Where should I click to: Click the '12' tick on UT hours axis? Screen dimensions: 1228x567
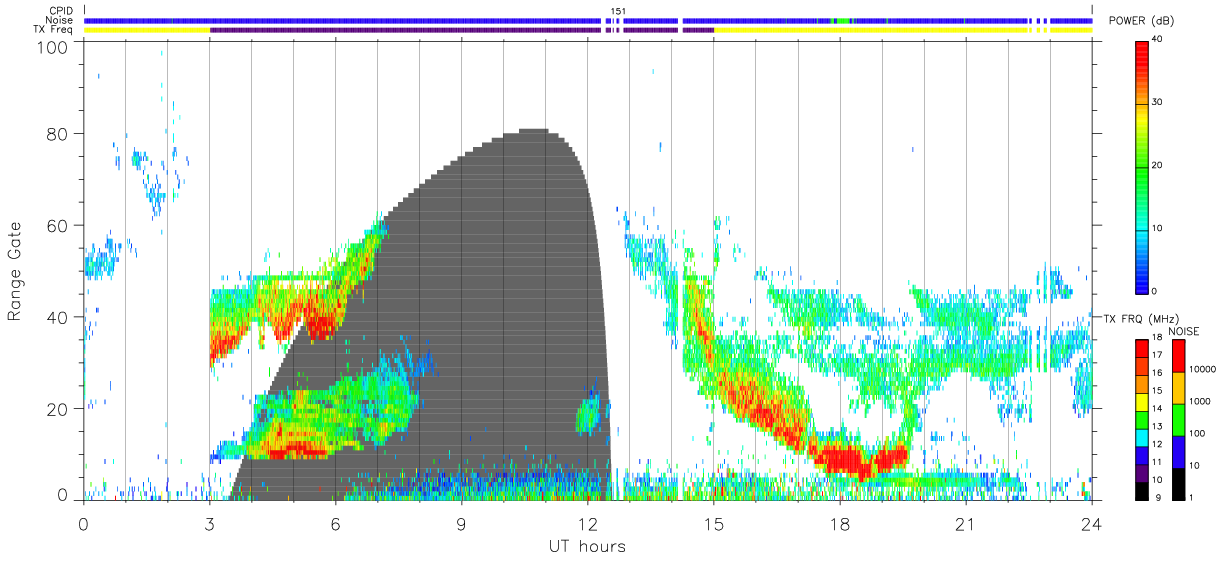[x=588, y=523]
